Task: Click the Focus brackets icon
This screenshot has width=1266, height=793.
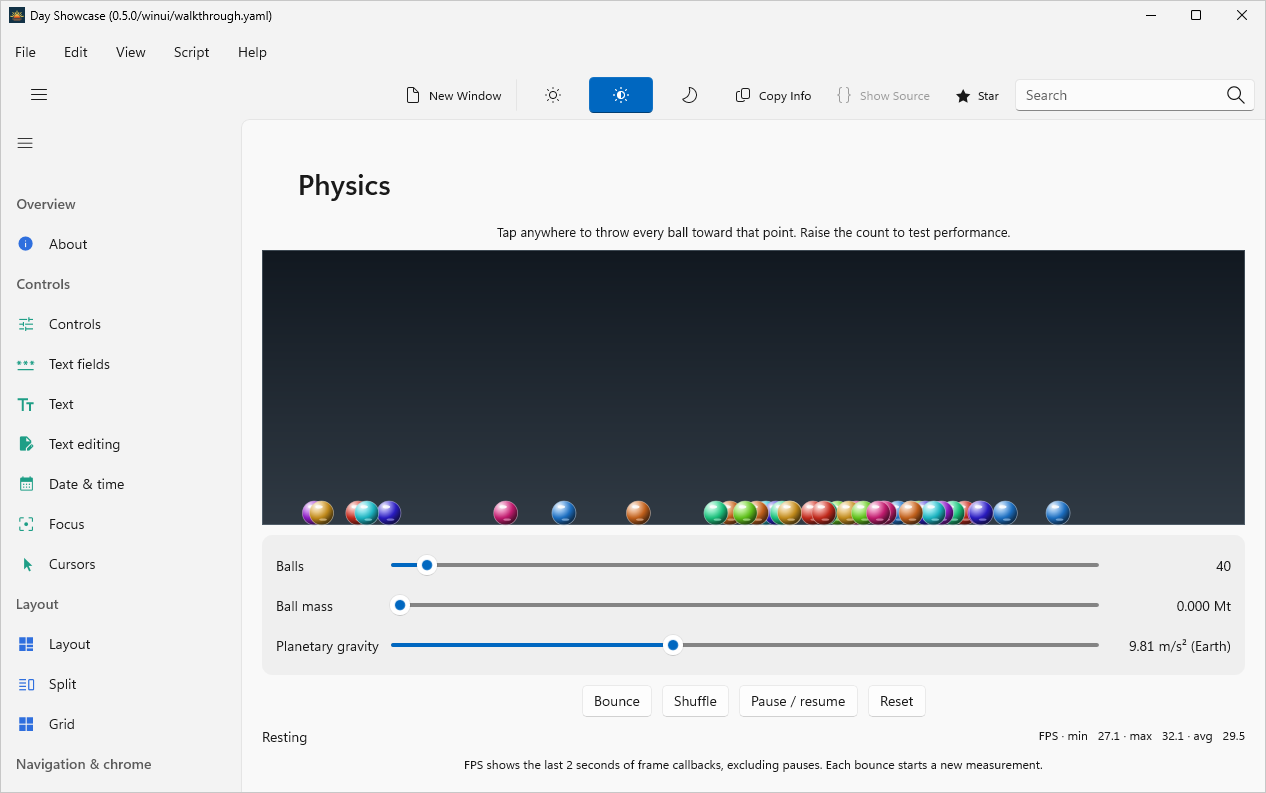Action: coord(26,524)
